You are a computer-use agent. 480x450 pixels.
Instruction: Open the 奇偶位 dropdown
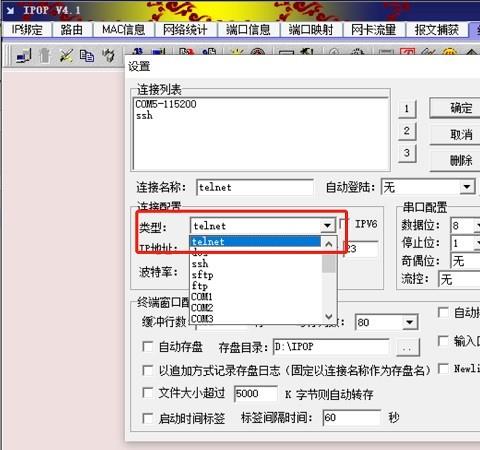pos(466,261)
